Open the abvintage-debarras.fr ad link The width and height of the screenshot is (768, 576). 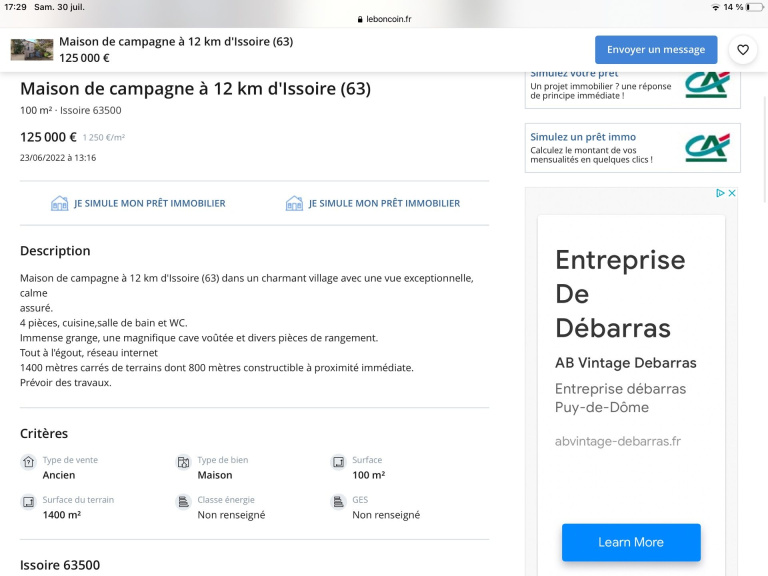pos(618,441)
